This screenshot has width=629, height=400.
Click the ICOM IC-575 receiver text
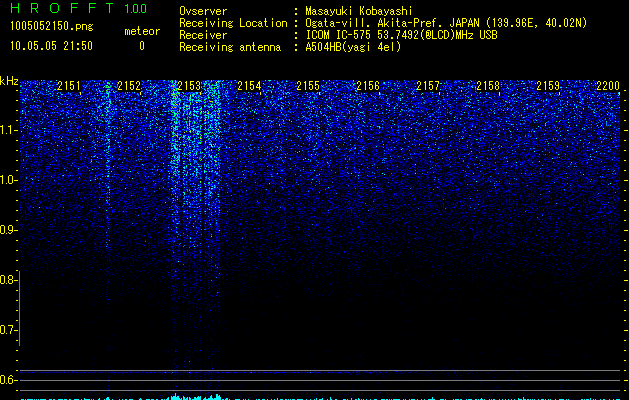point(401,35)
